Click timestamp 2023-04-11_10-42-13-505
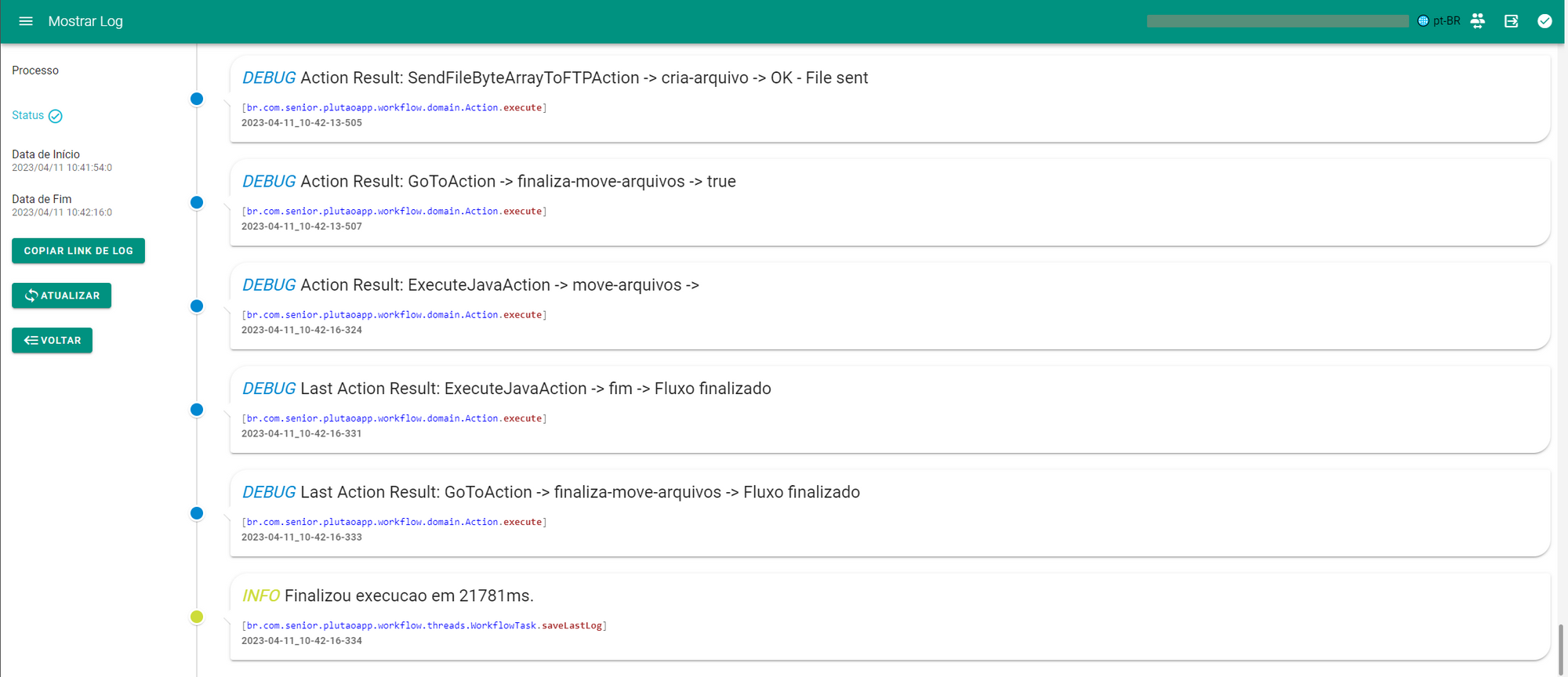The image size is (1568, 677). pos(302,123)
